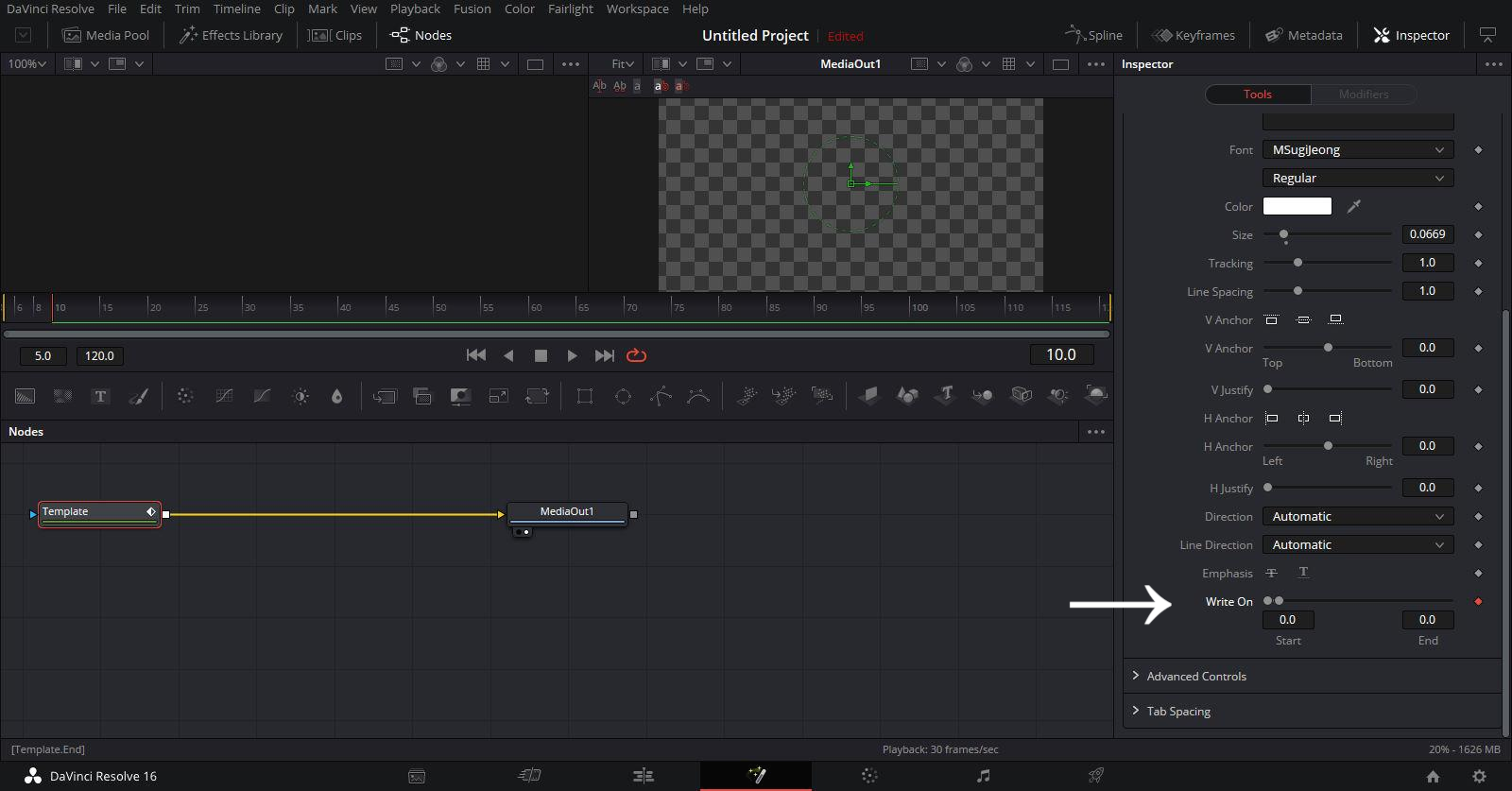Viewport: 1512px width, 791px height.
Task: Open the Fusion menu
Action: pyautogui.click(x=472, y=9)
